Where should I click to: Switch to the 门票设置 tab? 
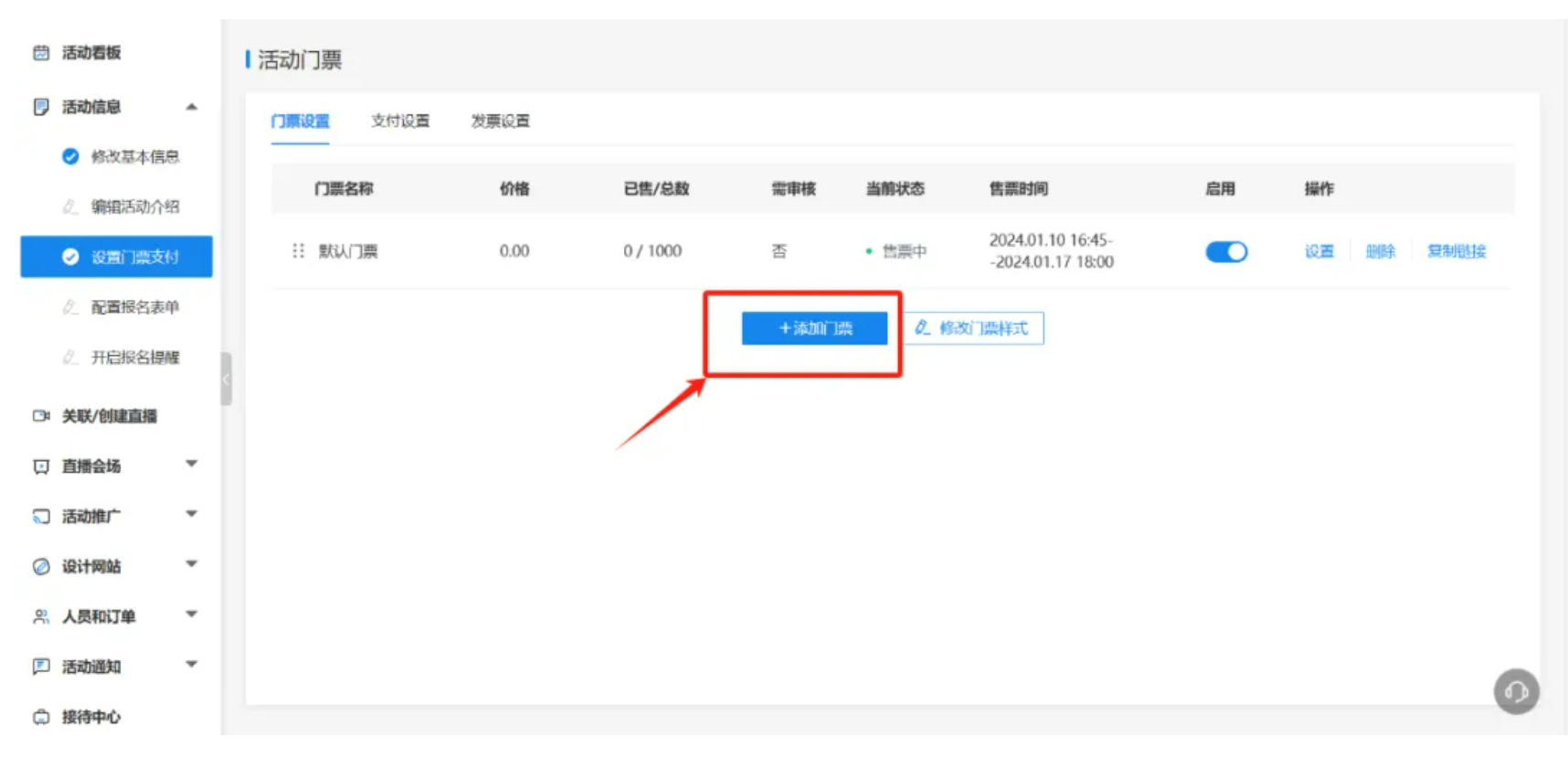300,121
